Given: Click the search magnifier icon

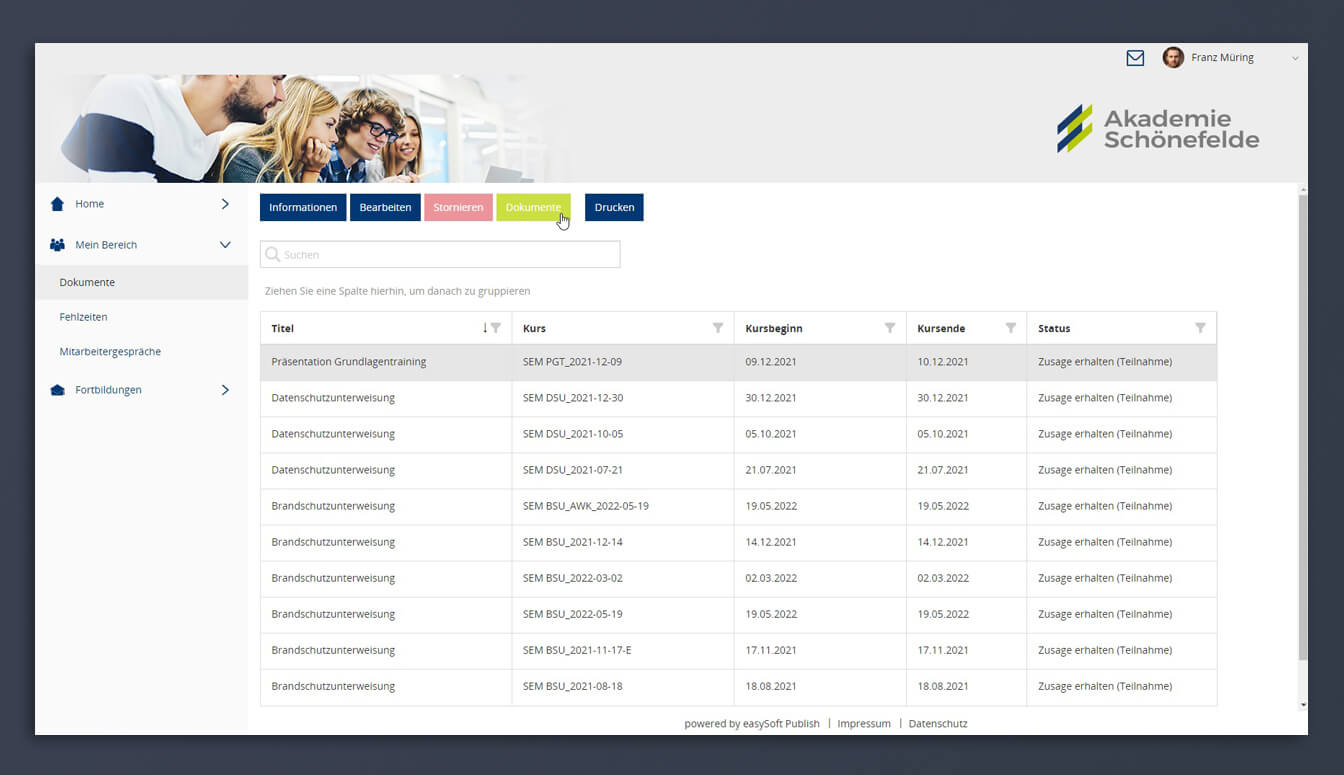Looking at the screenshot, I should [x=272, y=254].
